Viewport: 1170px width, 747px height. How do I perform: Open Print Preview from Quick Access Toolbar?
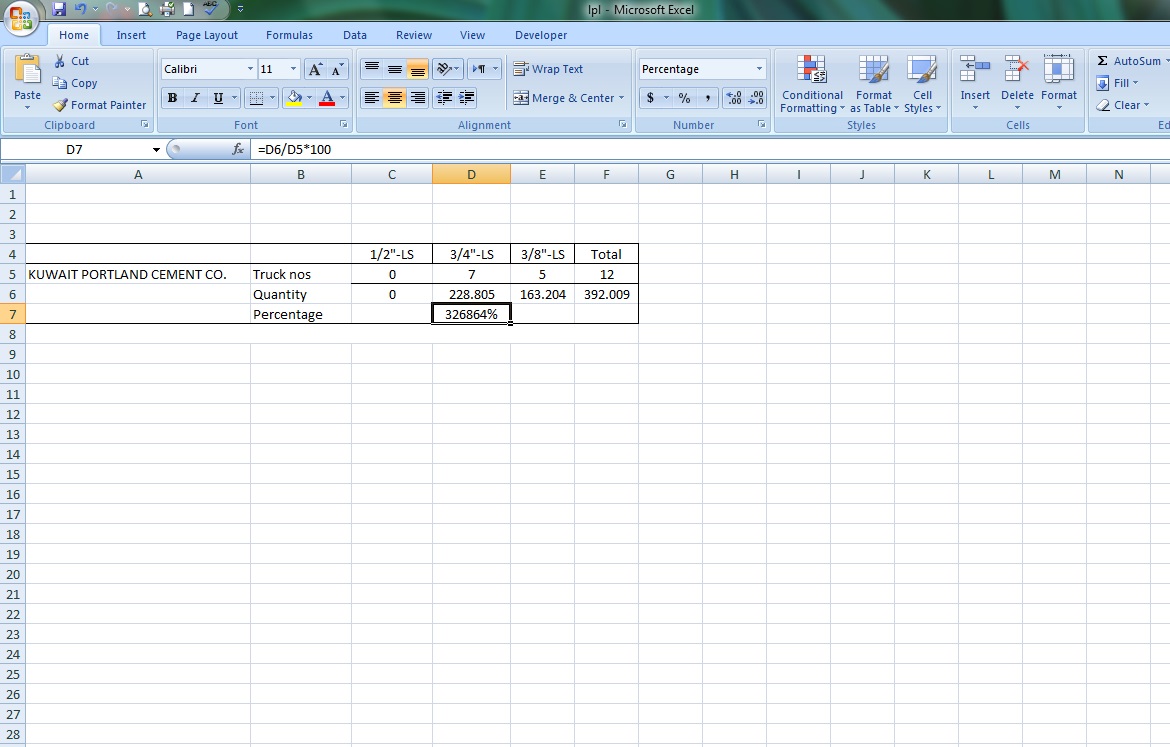click(146, 10)
